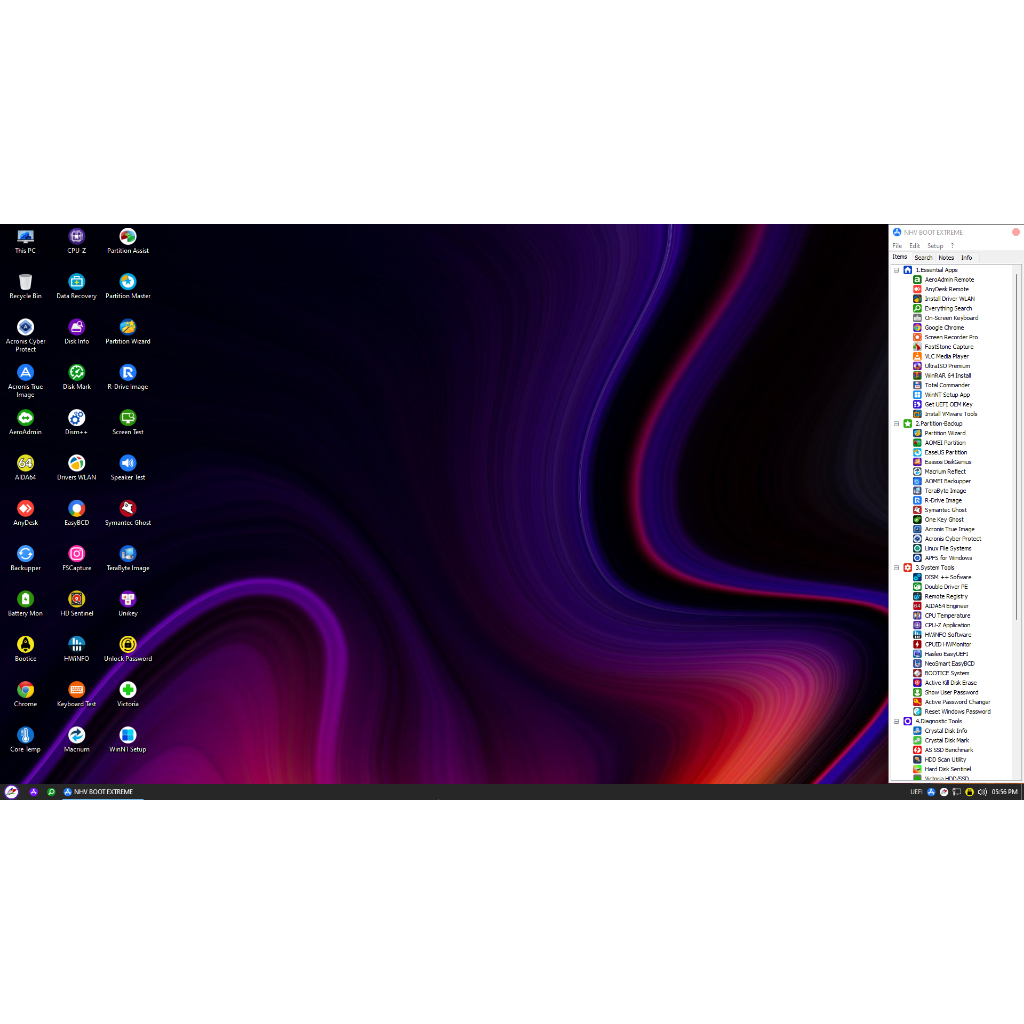Open the Unlock Password desktop icon

(x=128, y=645)
